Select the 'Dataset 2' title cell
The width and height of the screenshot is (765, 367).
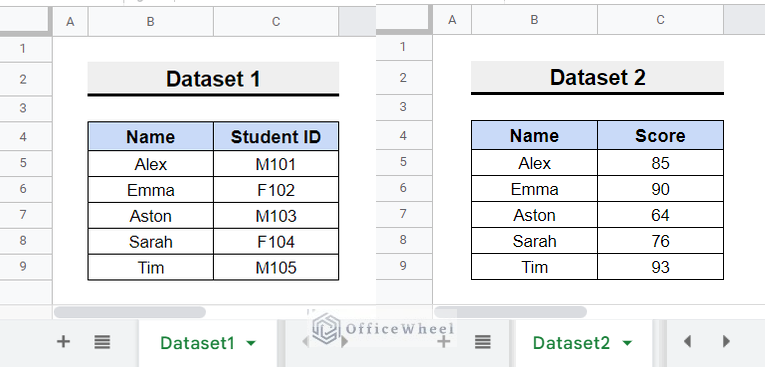pyautogui.click(x=597, y=77)
